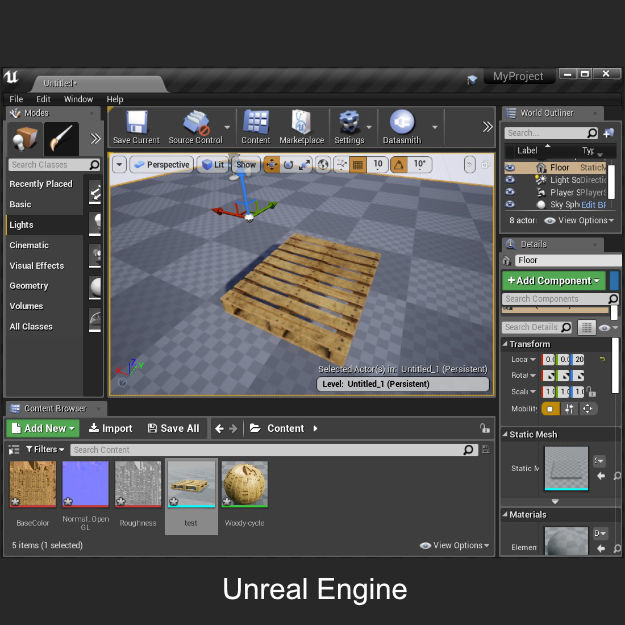Click the save search icon in Content Browser
Viewport: 625px width, 625px height.
[x=485, y=450]
